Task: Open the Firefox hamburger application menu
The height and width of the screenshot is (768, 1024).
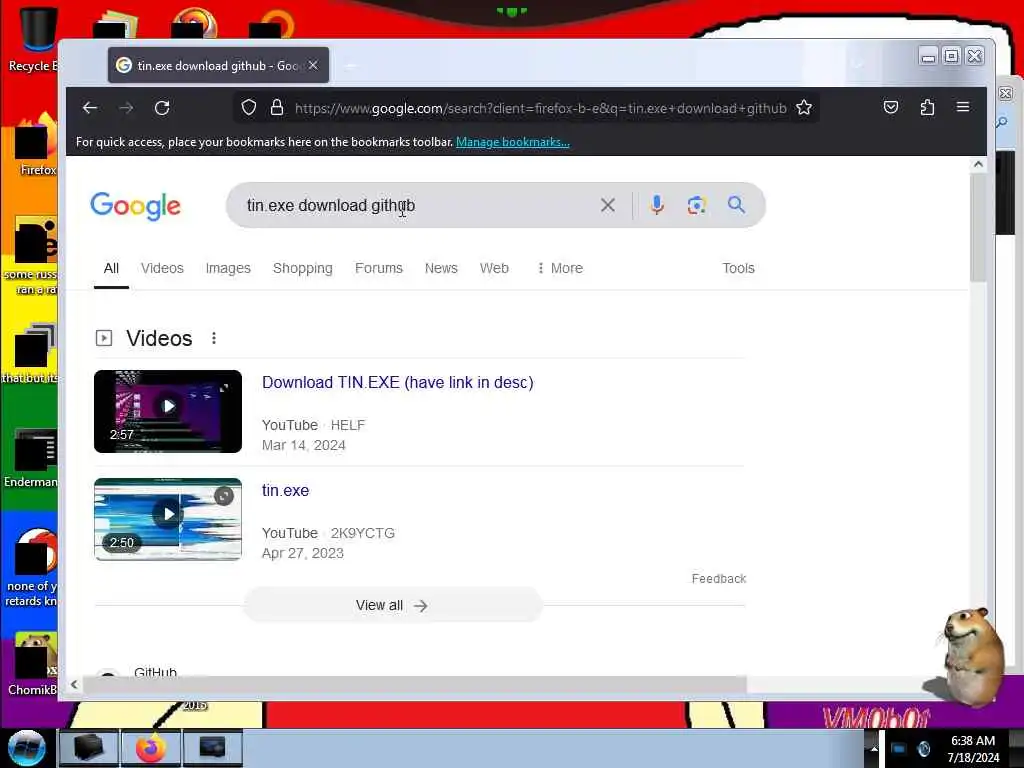Action: point(963,106)
